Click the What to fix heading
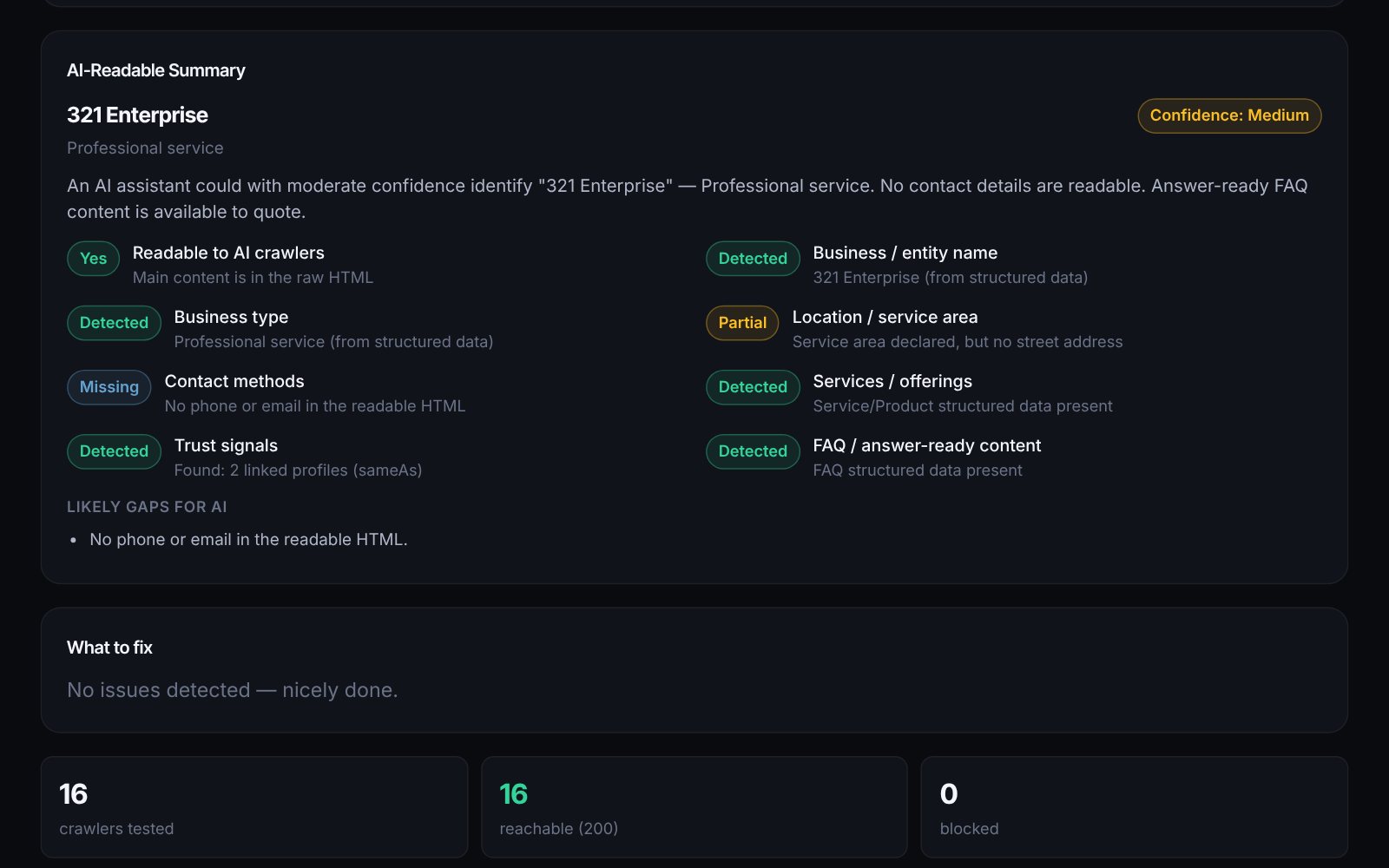 (109, 648)
